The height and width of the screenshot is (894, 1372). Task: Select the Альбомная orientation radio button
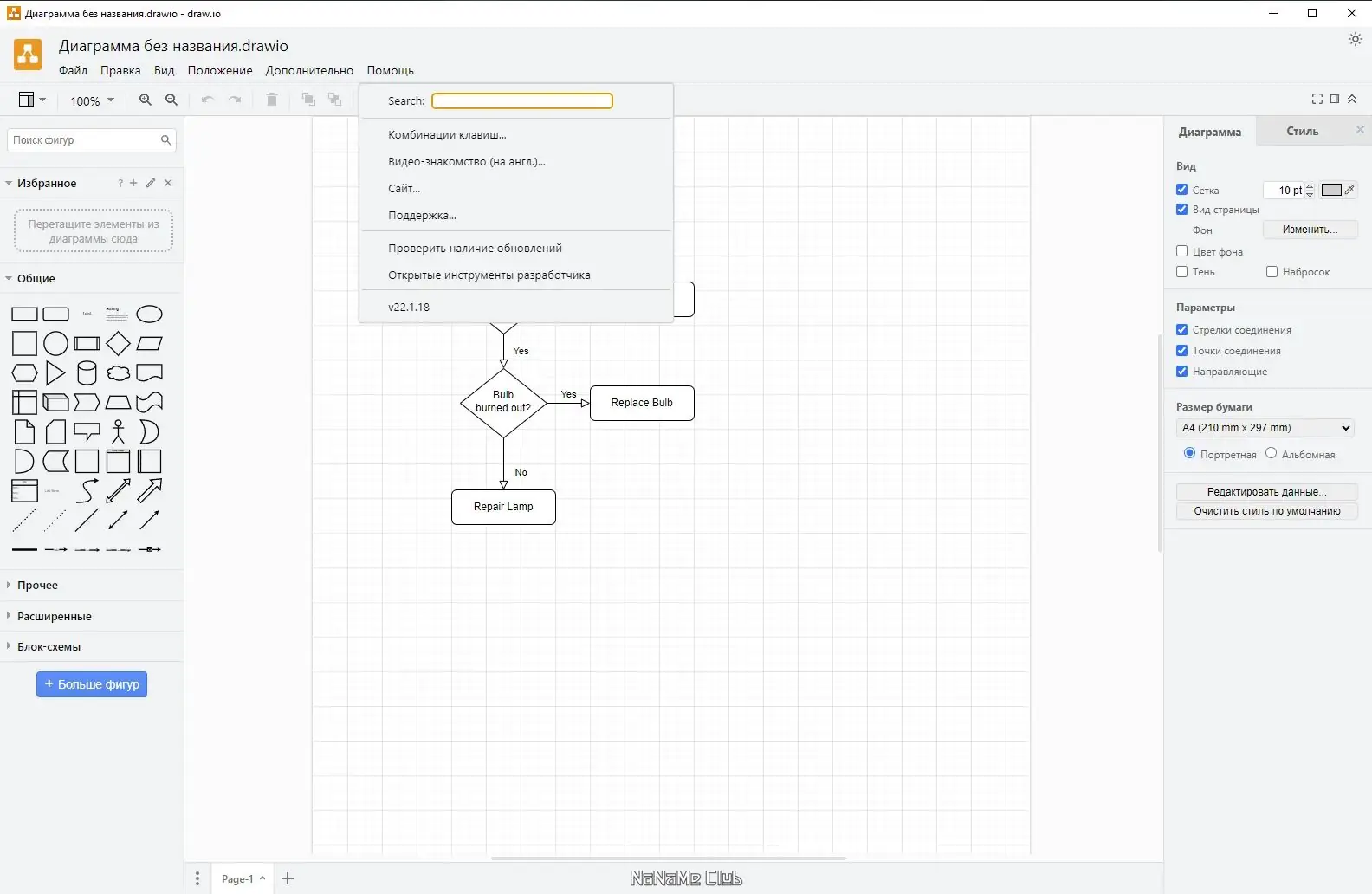point(1271,453)
